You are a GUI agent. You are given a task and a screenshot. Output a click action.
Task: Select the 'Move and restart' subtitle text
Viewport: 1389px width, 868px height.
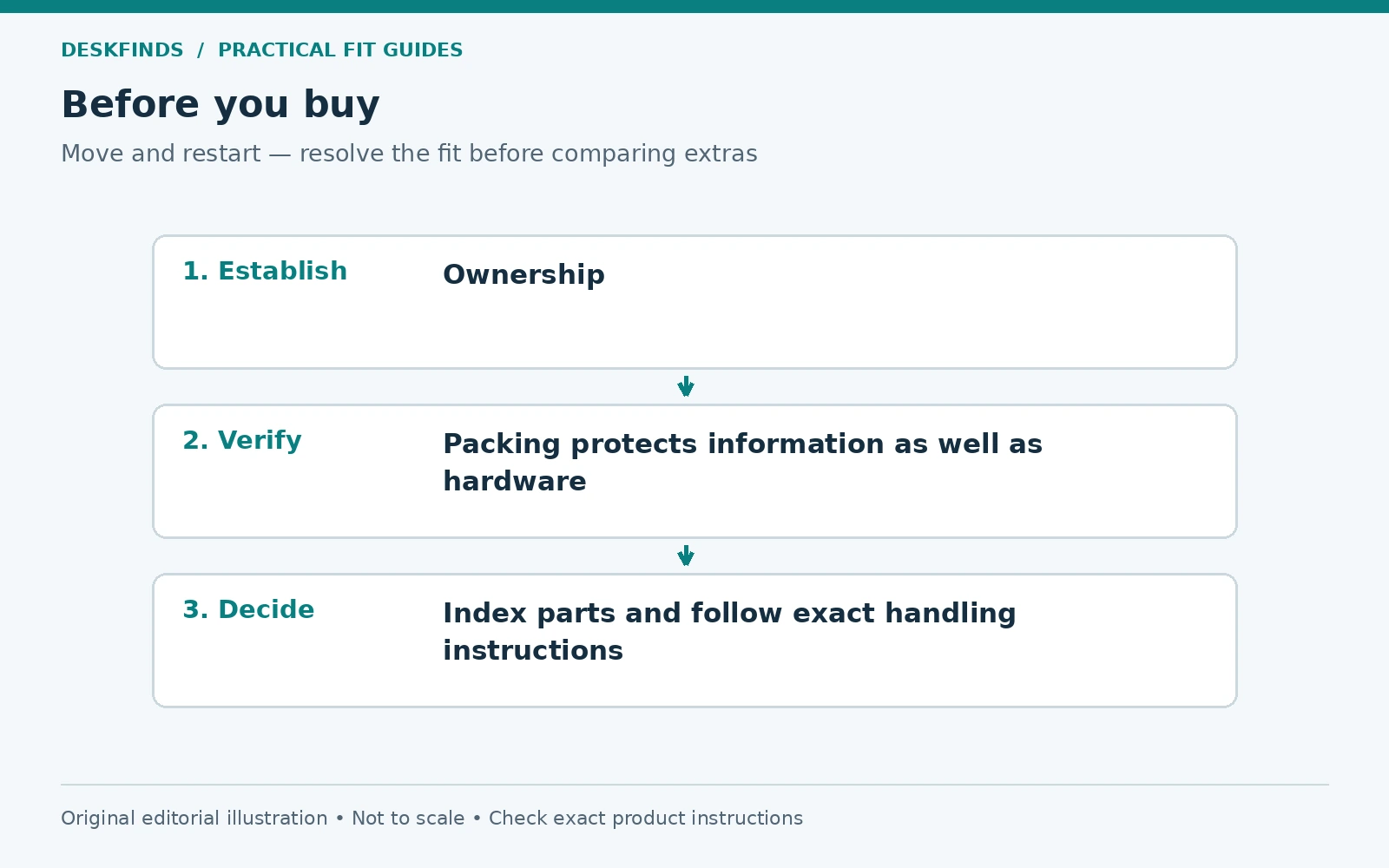(x=161, y=154)
